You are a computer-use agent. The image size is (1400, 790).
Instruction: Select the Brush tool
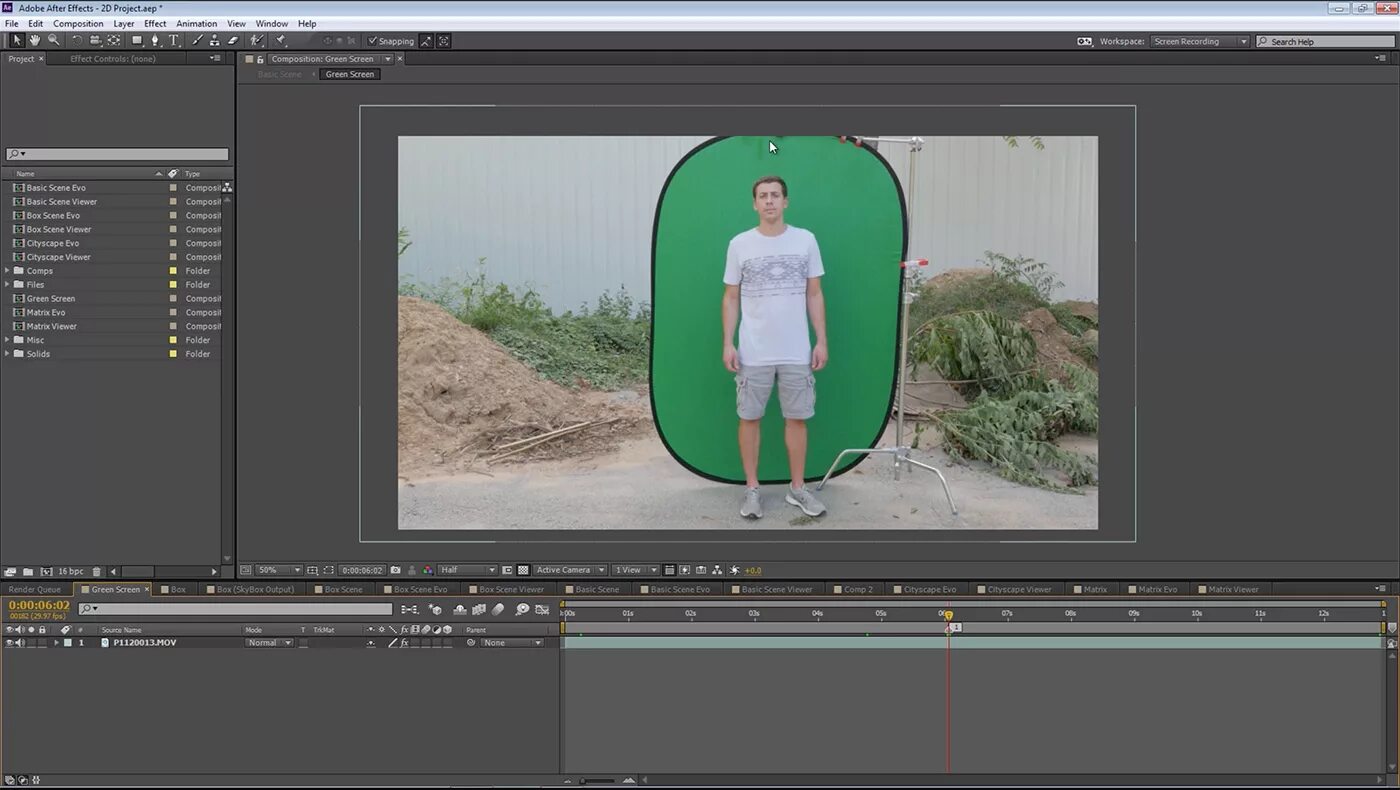[197, 41]
